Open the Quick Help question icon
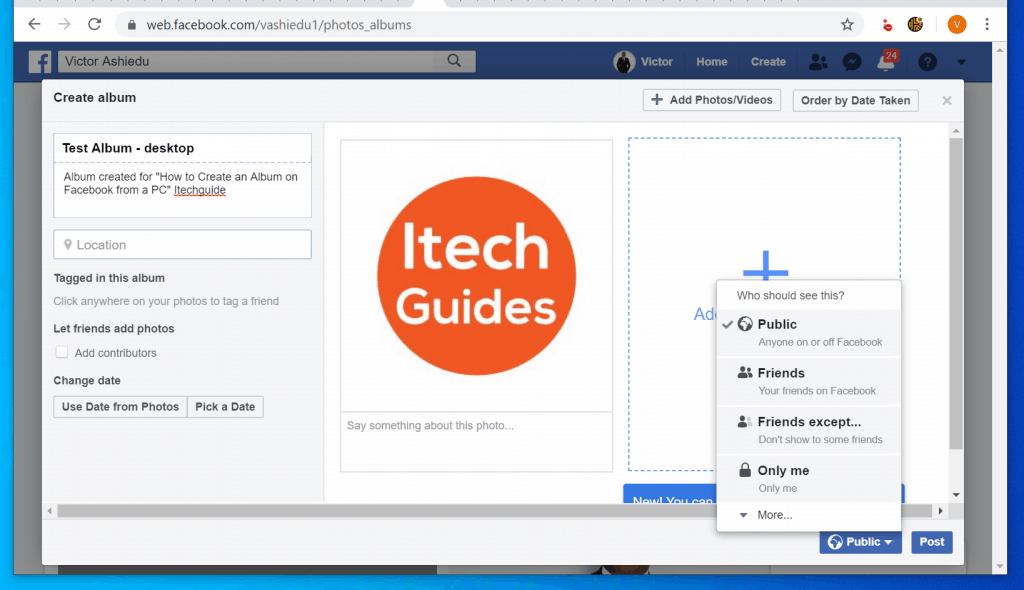 (927, 61)
